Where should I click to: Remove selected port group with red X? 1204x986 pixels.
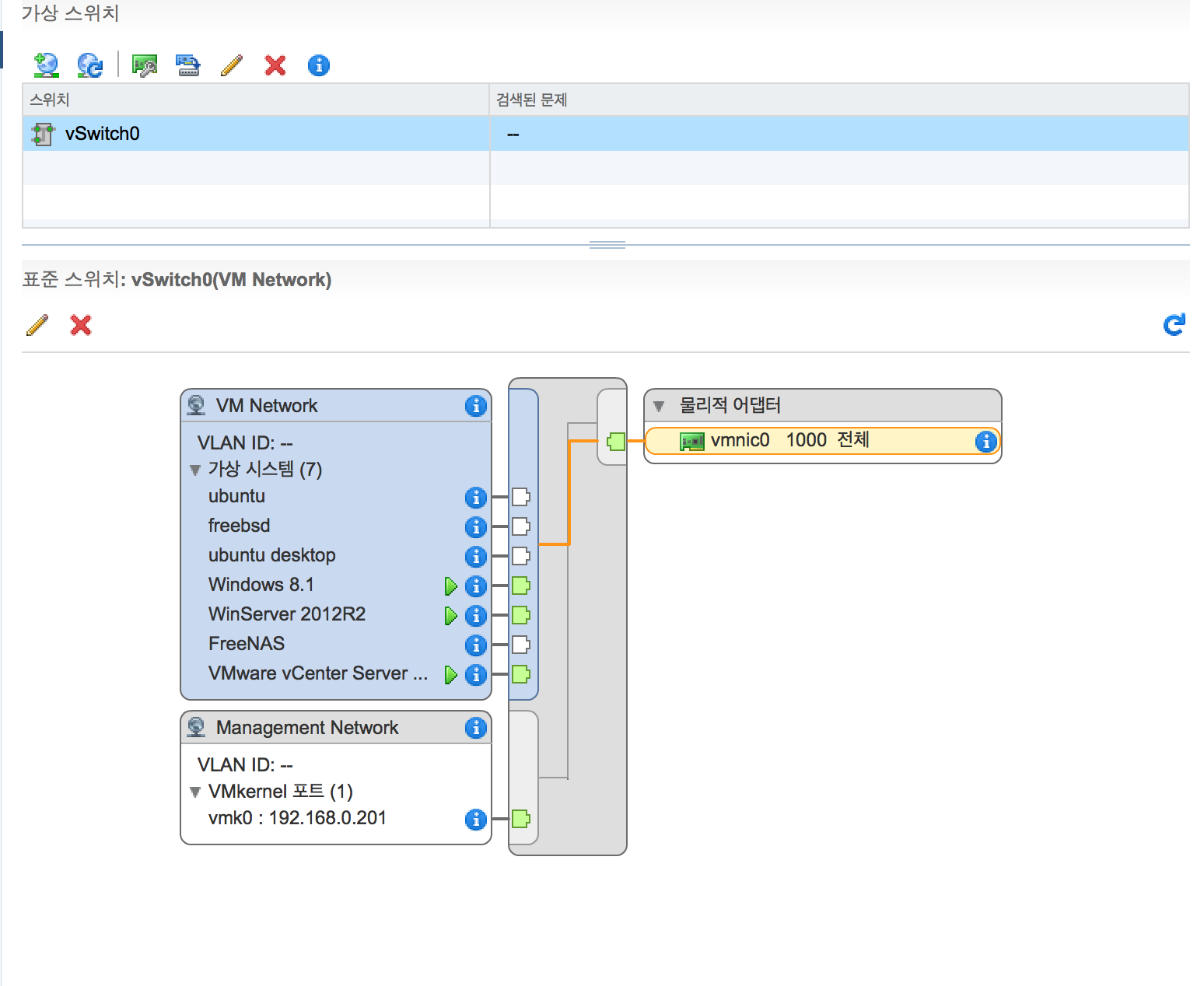pyautogui.click(x=81, y=325)
